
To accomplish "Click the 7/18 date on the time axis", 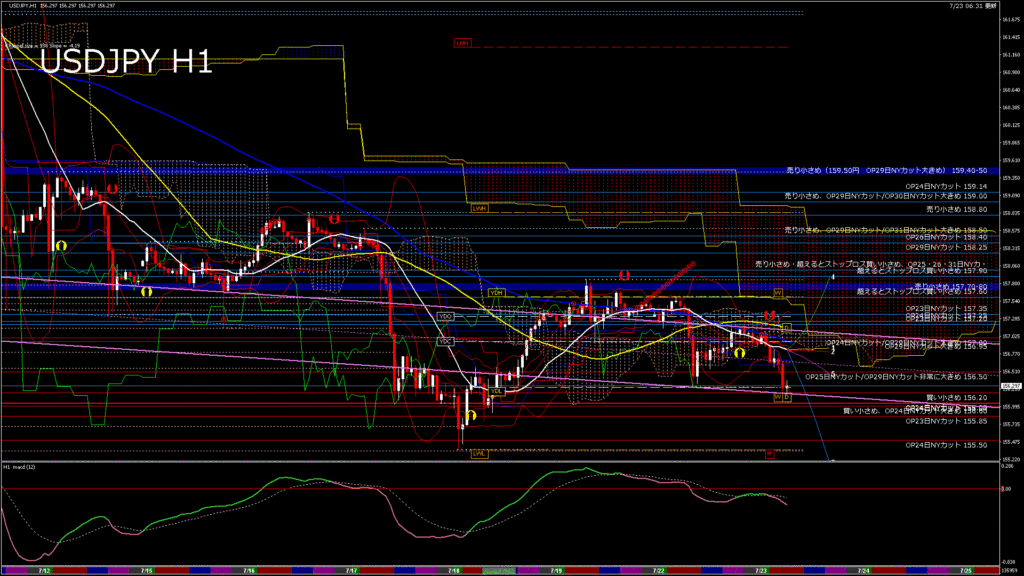I will (x=454, y=570).
